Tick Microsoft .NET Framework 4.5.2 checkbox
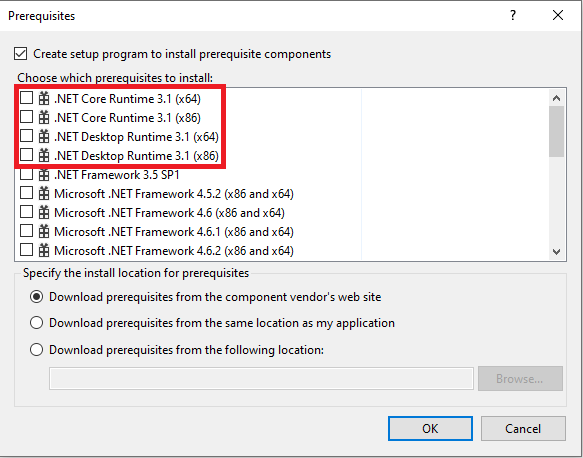 coord(26,193)
